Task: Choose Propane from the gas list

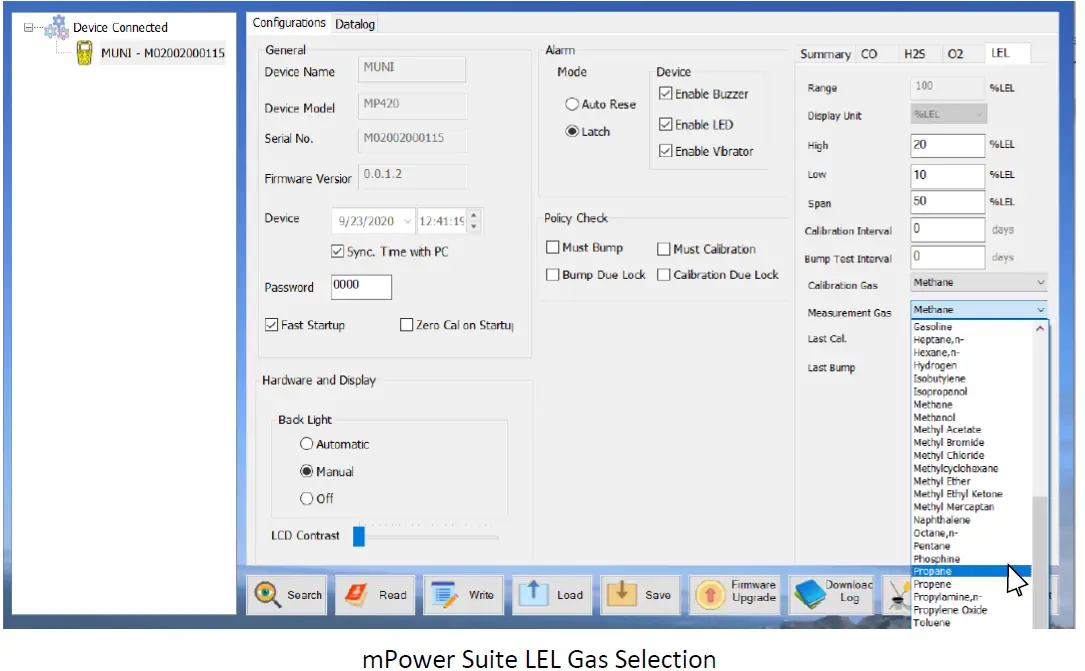Action: click(x=972, y=571)
